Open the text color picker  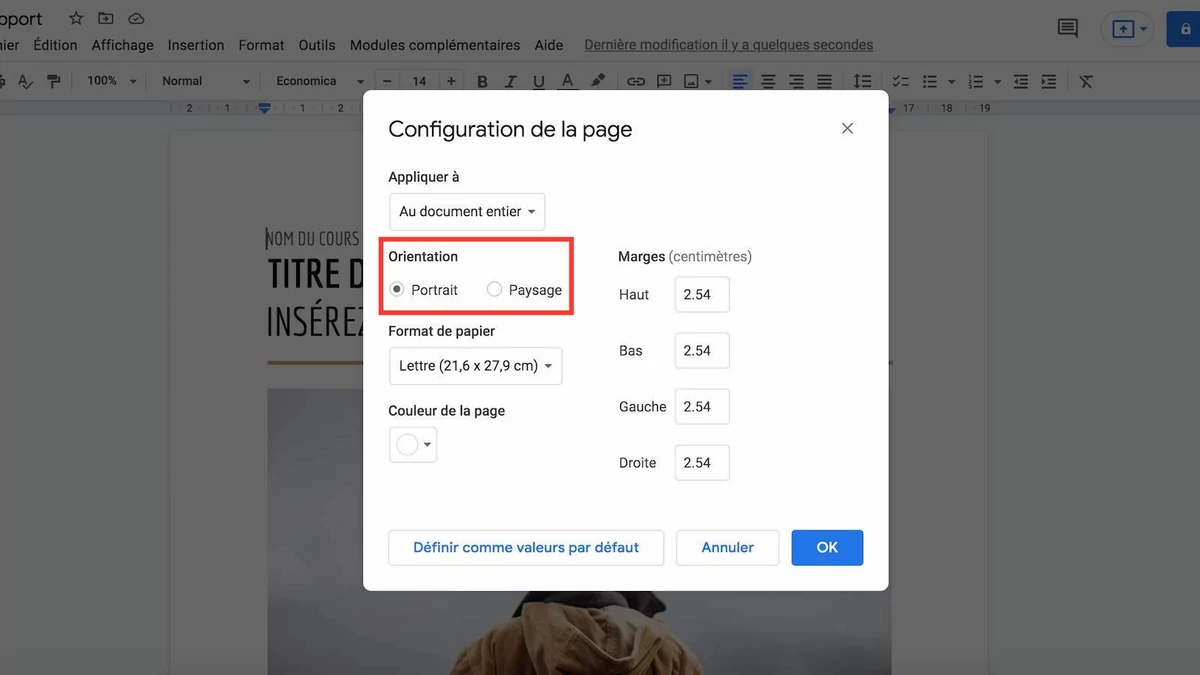567,81
